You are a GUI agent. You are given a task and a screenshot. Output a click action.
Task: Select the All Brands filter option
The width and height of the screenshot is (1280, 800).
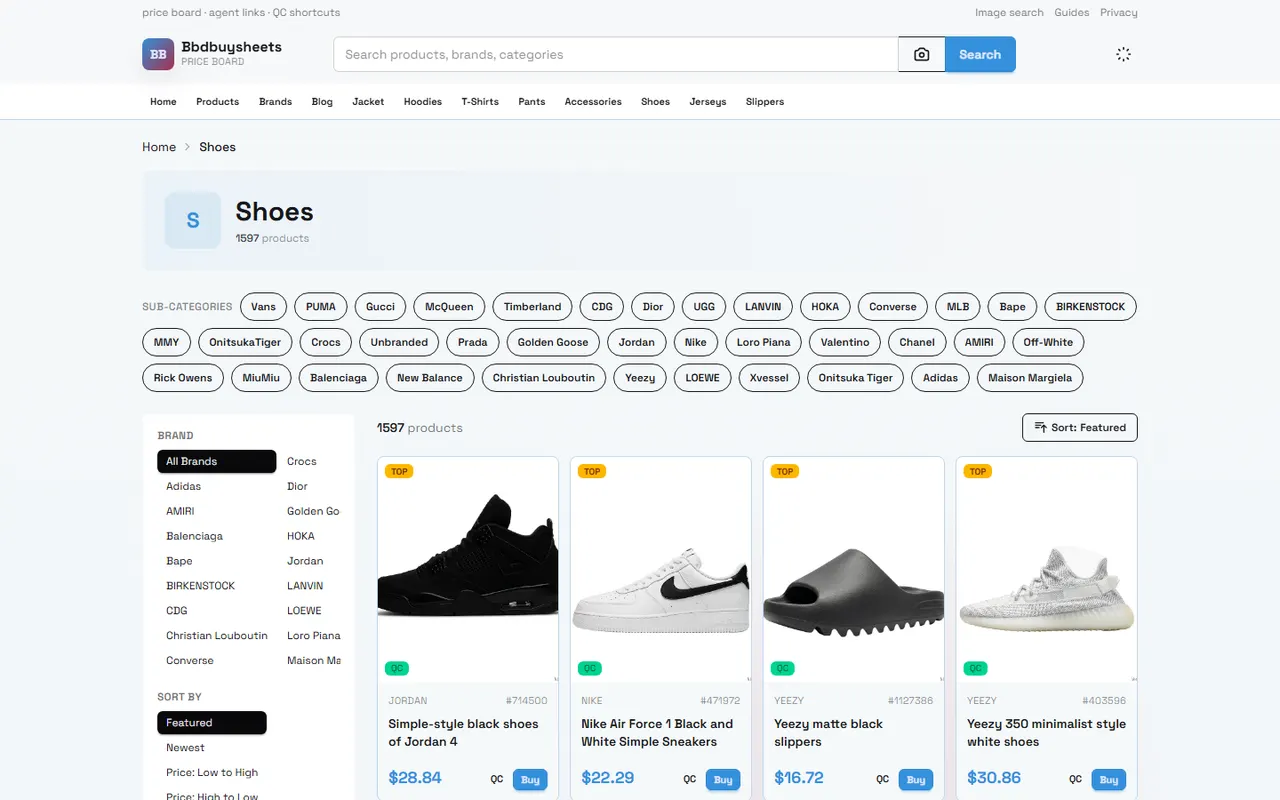tap(216, 461)
